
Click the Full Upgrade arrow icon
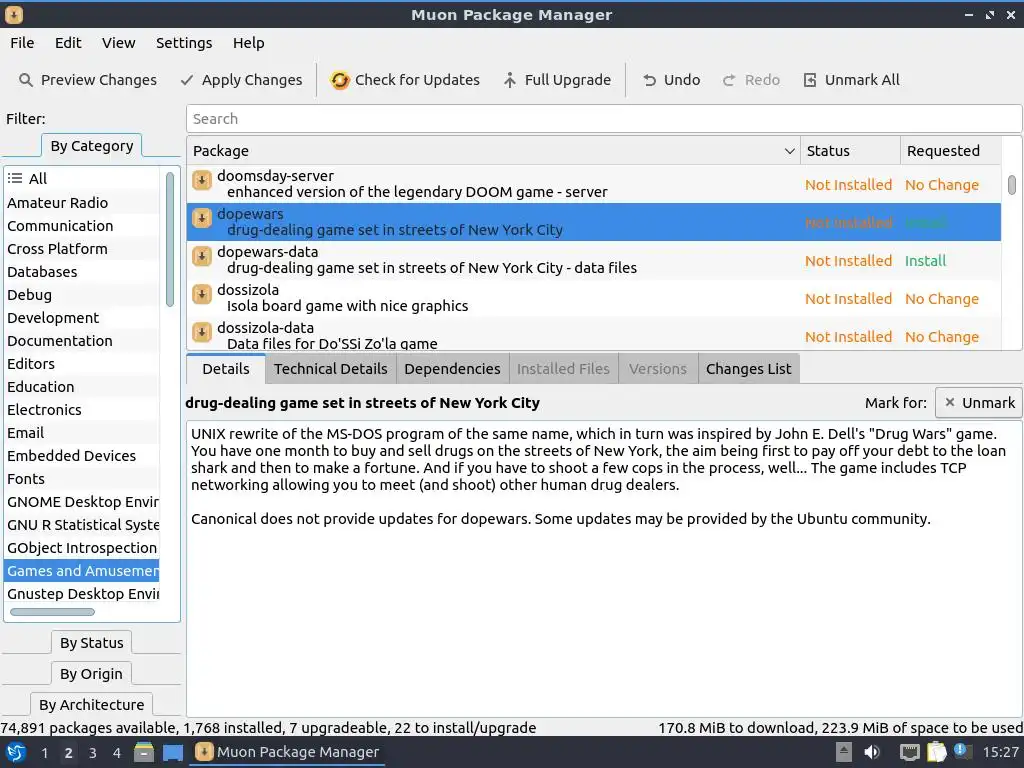[509, 80]
